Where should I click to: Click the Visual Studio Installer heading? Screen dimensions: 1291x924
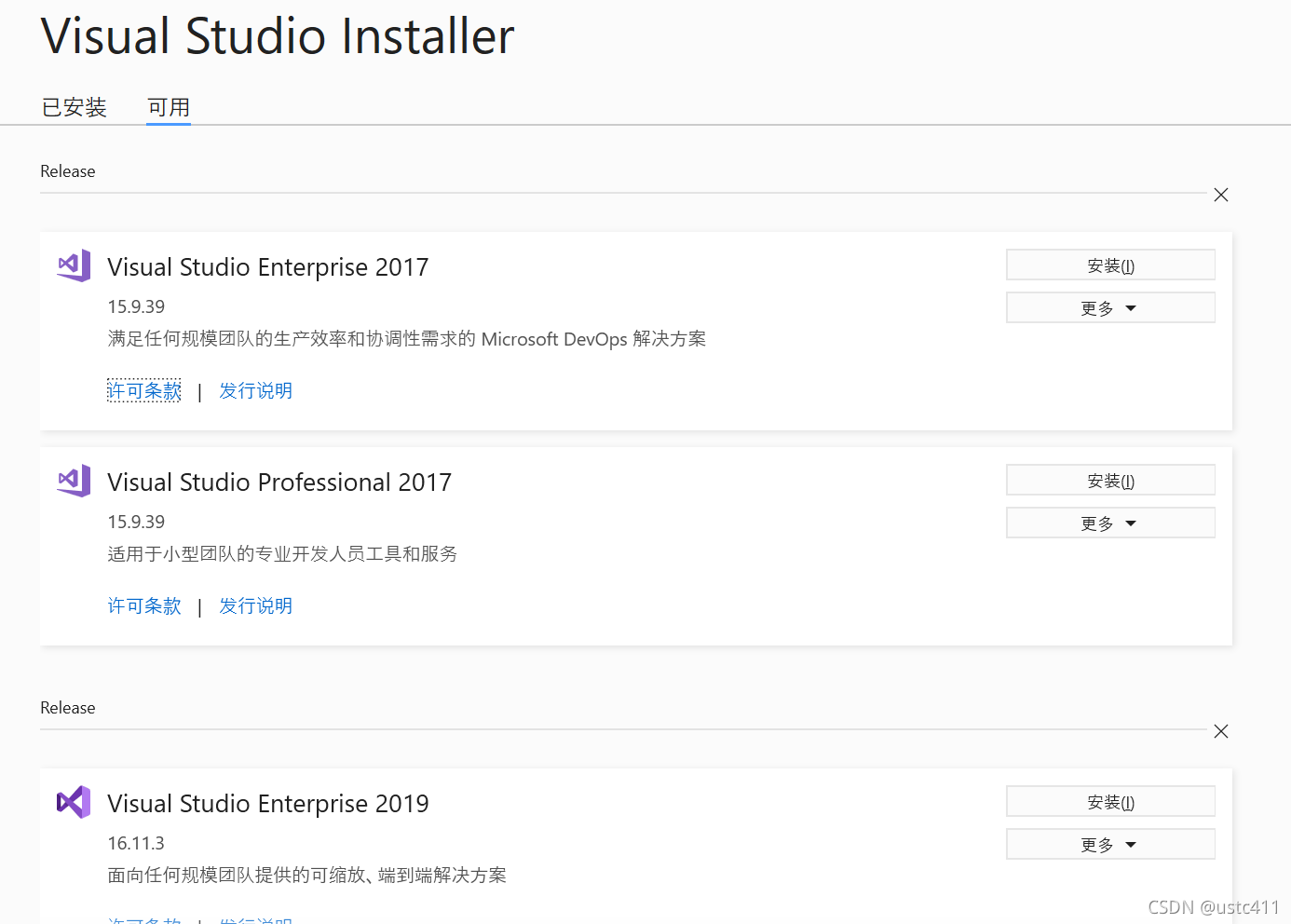[x=278, y=37]
